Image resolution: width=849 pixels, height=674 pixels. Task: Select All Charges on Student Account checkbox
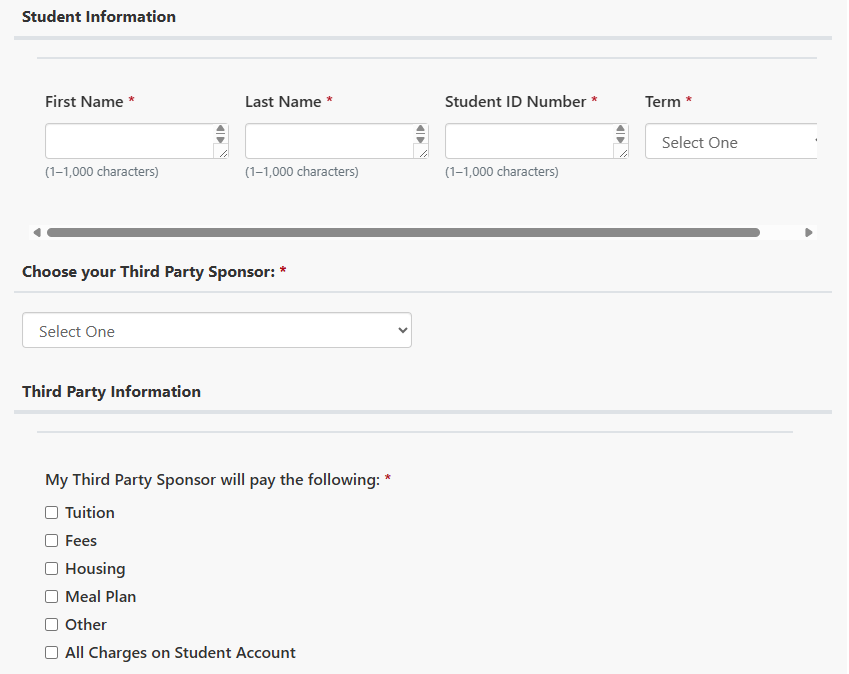click(51, 652)
